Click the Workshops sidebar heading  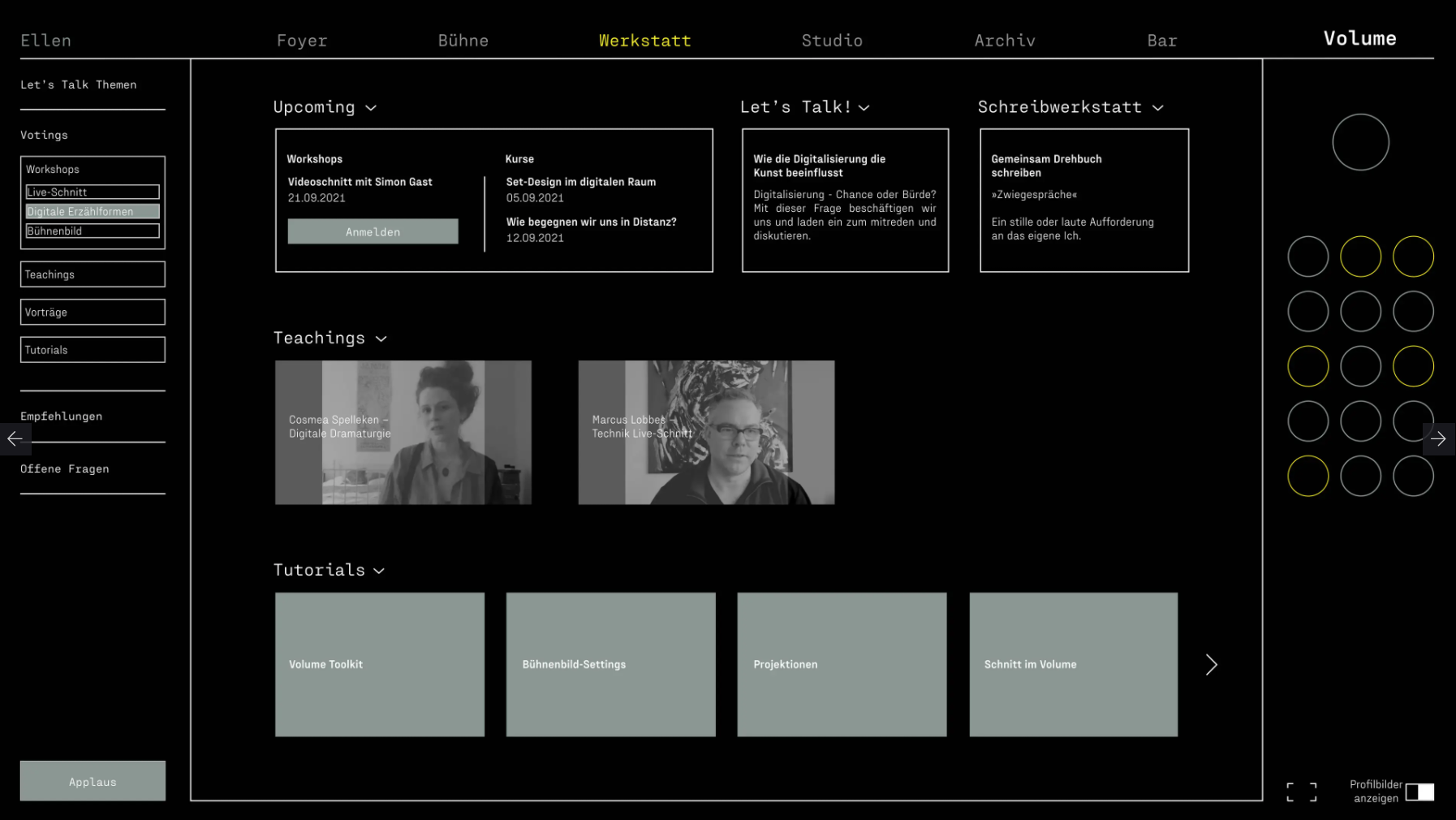click(x=53, y=169)
